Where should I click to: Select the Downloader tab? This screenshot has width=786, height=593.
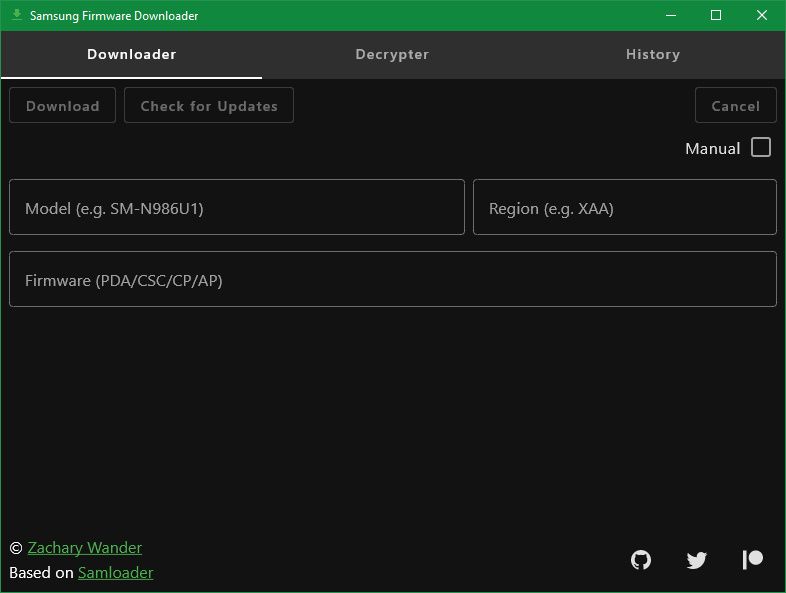coord(131,54)
